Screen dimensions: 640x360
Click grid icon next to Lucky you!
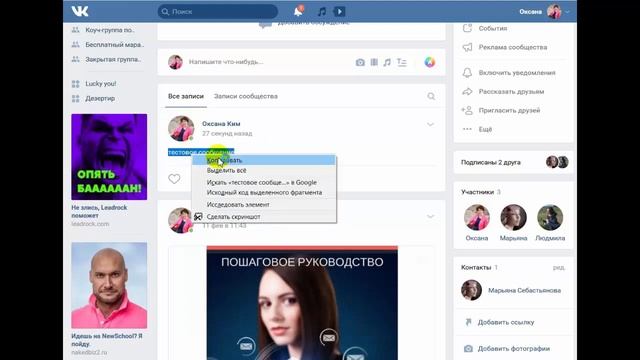[76, 84]
